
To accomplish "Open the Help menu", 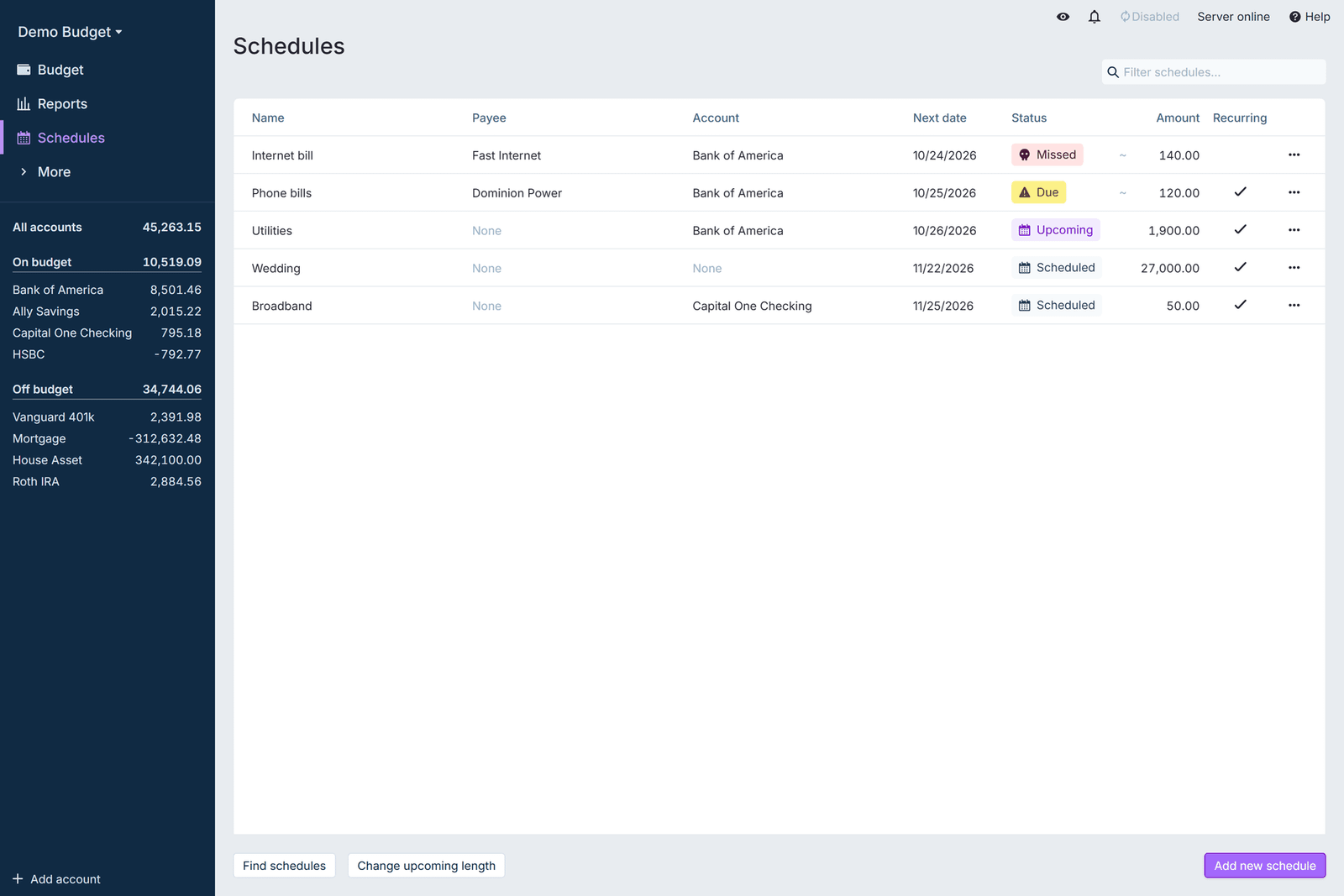I will (1310, 17).
